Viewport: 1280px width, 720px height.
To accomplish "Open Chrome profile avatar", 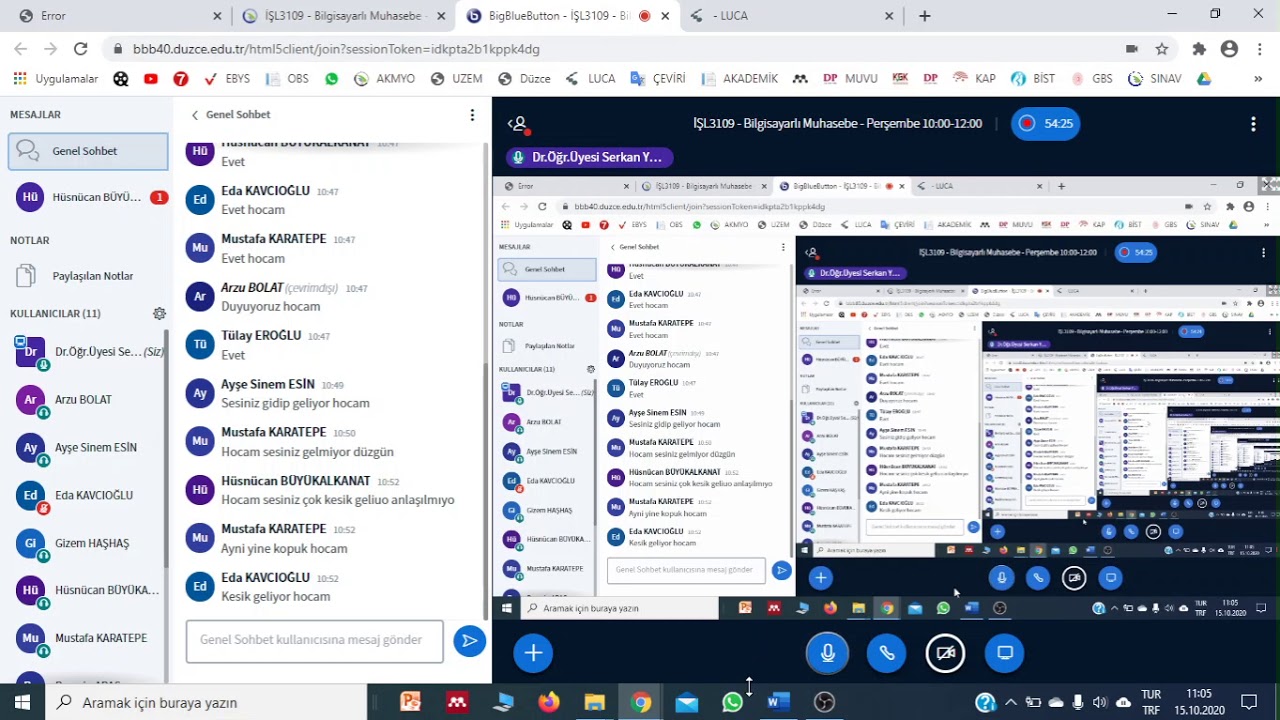I will [x=1229, y=48].
